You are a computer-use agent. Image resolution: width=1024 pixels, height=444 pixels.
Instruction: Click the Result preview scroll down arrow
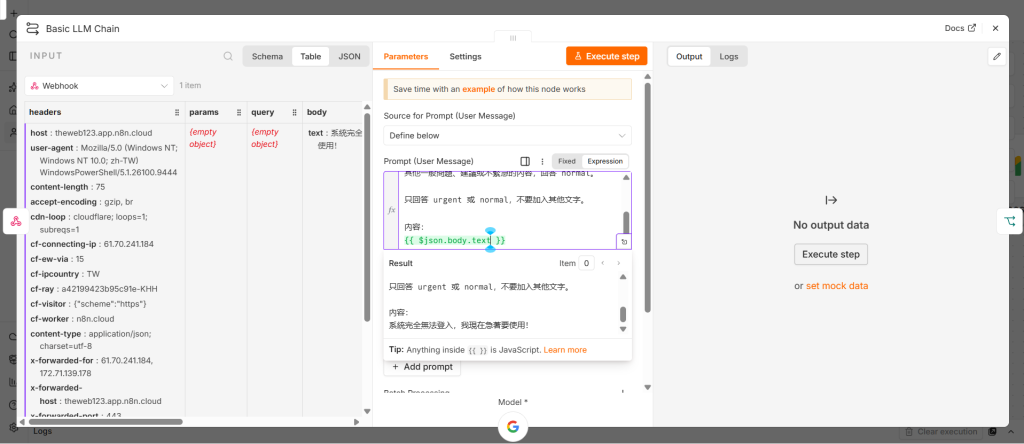tap(622, 329)
